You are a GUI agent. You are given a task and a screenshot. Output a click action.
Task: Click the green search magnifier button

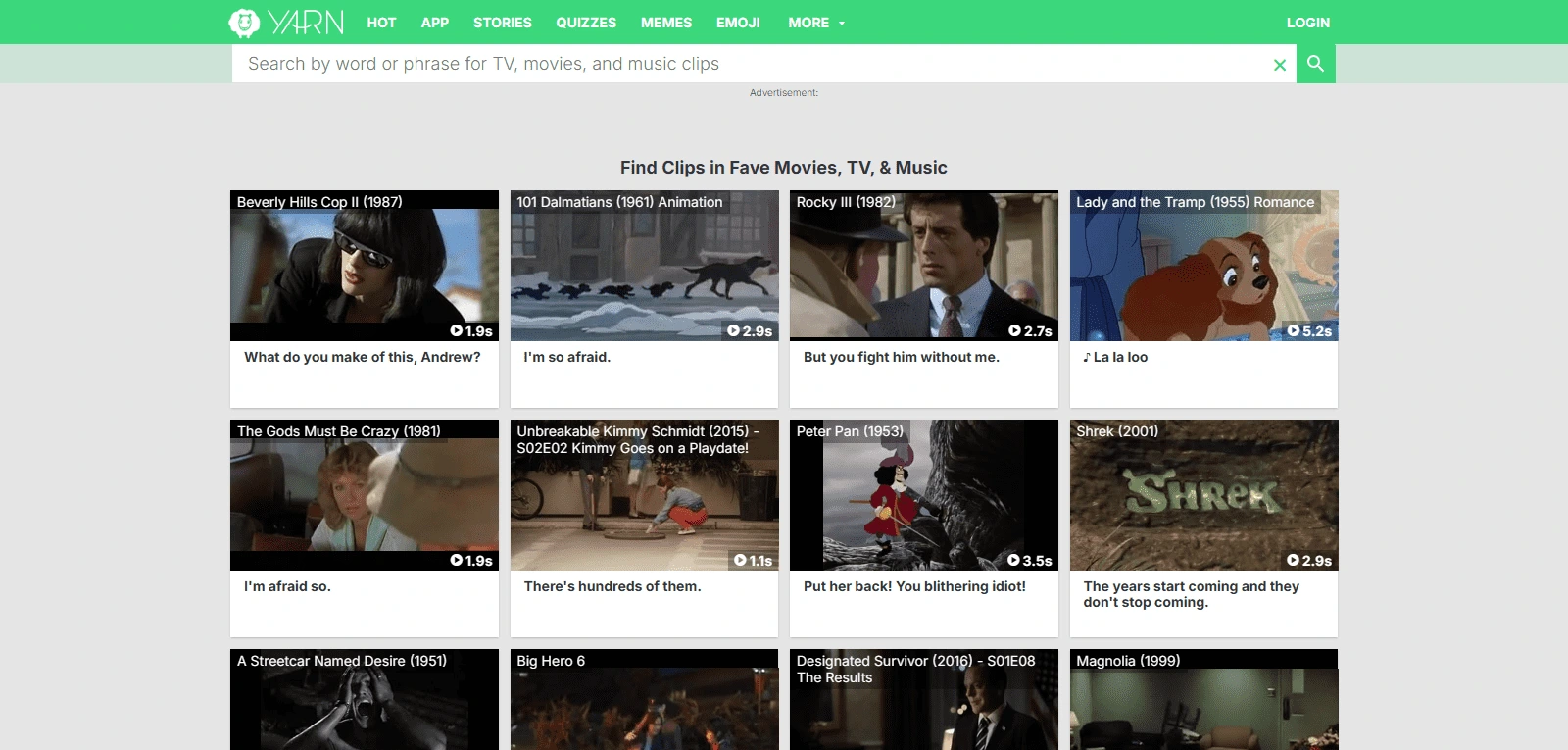(x=1316, y=64)
